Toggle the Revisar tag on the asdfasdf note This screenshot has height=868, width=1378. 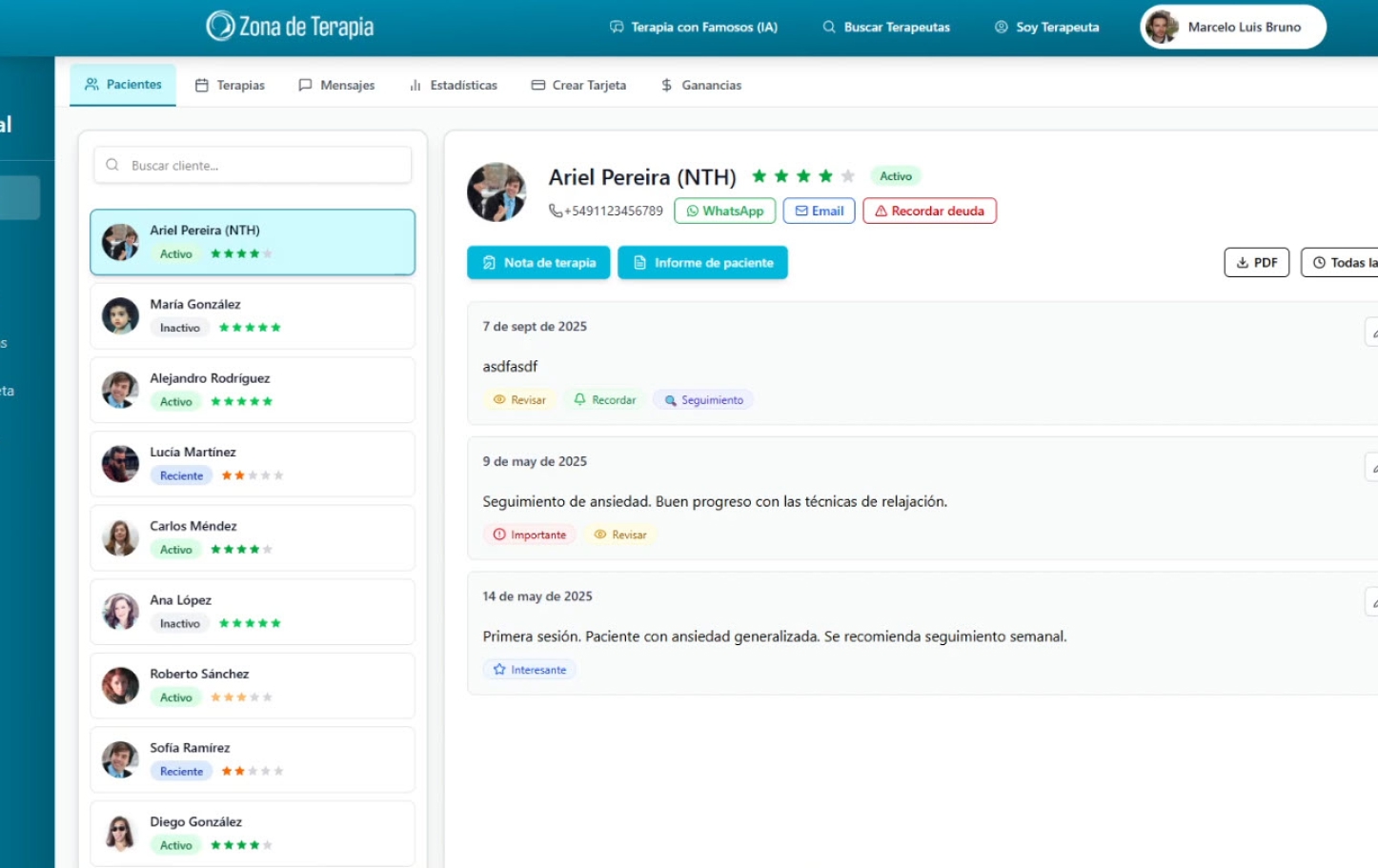coord(519,400)
